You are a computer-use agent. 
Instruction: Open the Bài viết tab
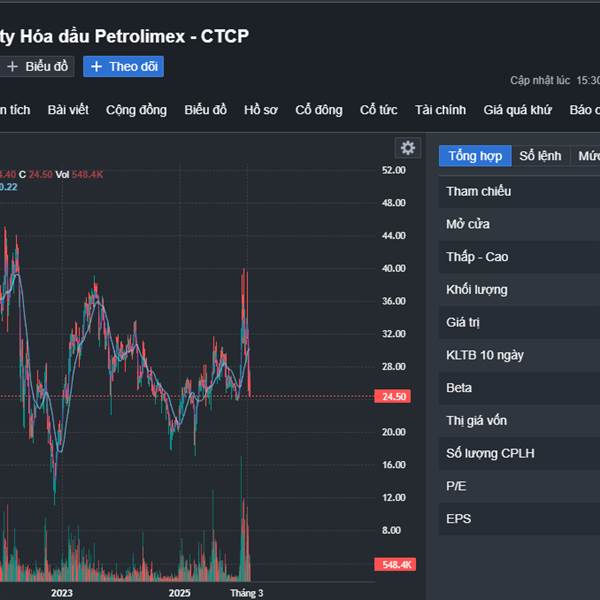point(68,110)
